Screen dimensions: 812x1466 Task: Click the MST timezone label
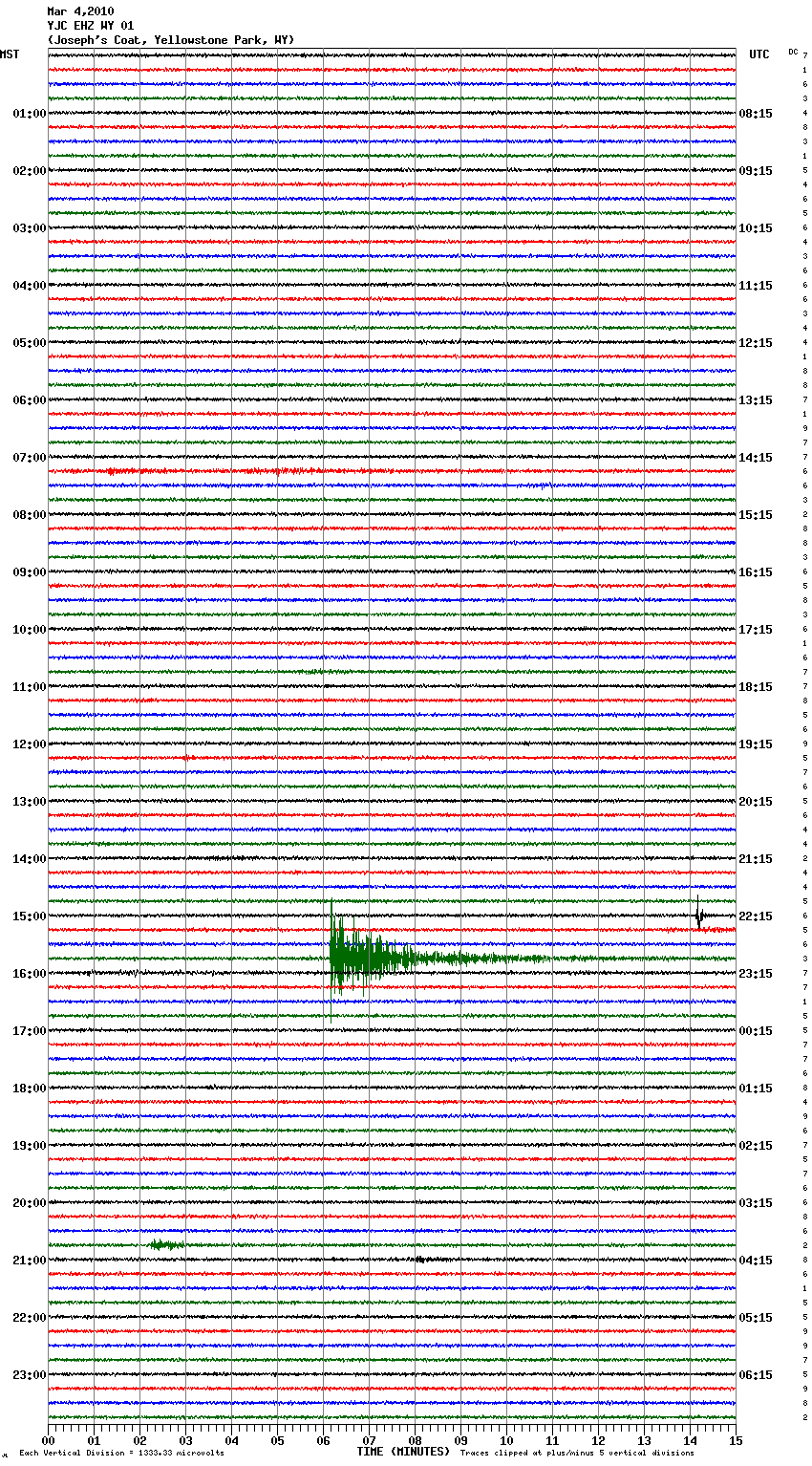(10, 54)
